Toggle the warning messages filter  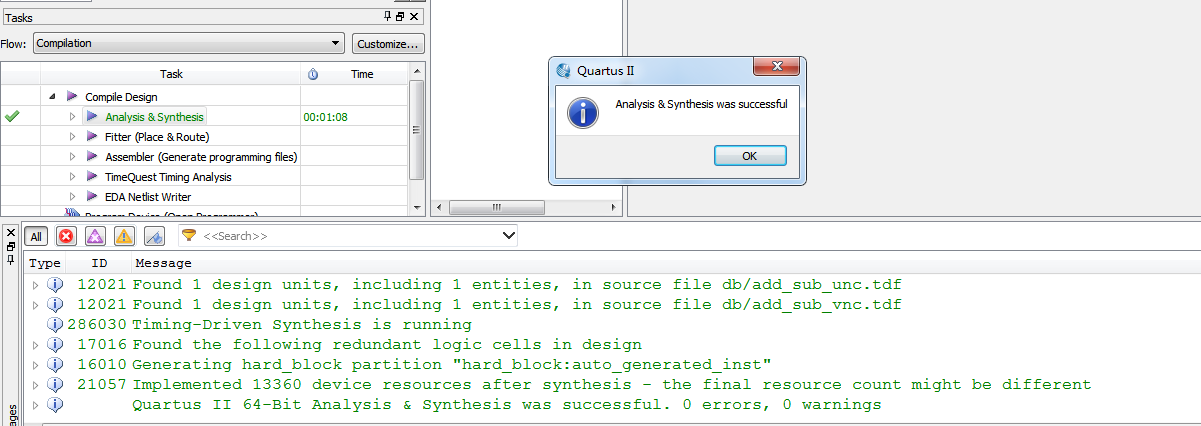tap(124, 236)
